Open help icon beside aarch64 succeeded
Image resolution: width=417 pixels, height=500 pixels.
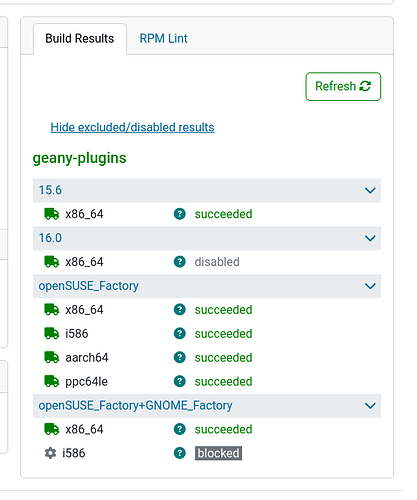[180, 358]
